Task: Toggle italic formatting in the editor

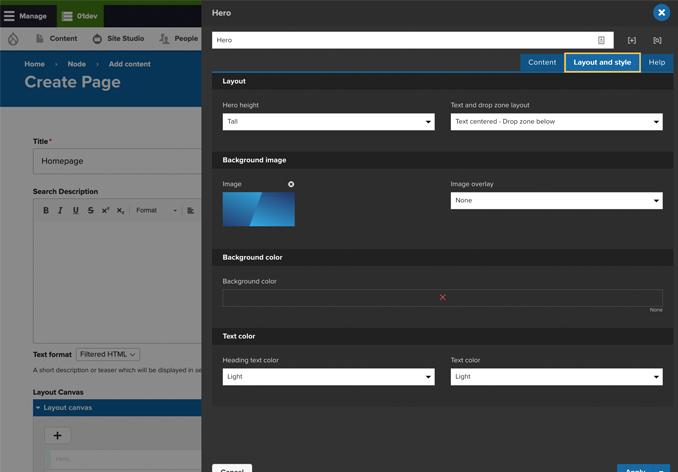Action: (x=60, y=210)
